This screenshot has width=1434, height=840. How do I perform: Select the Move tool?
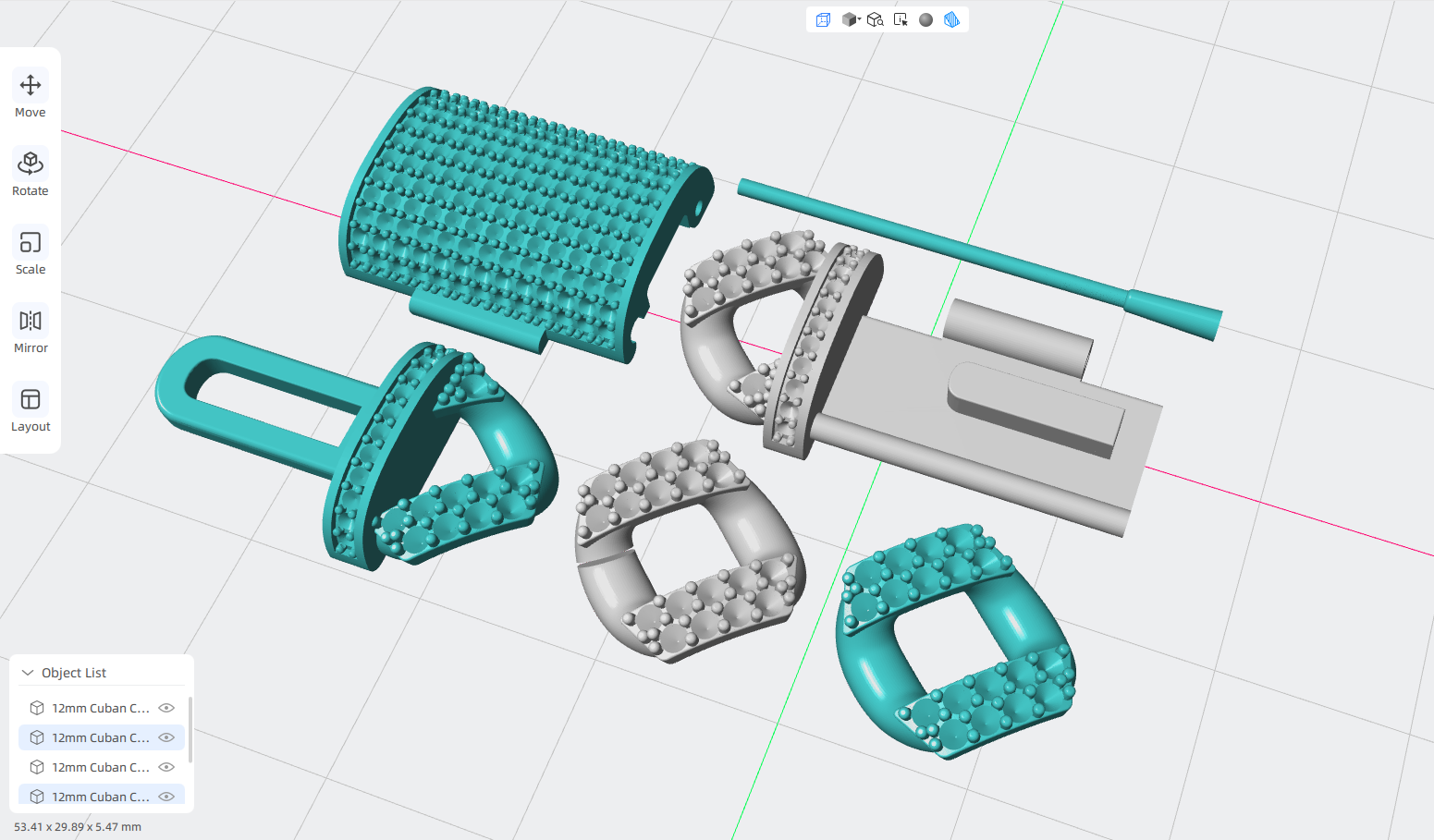31,94
